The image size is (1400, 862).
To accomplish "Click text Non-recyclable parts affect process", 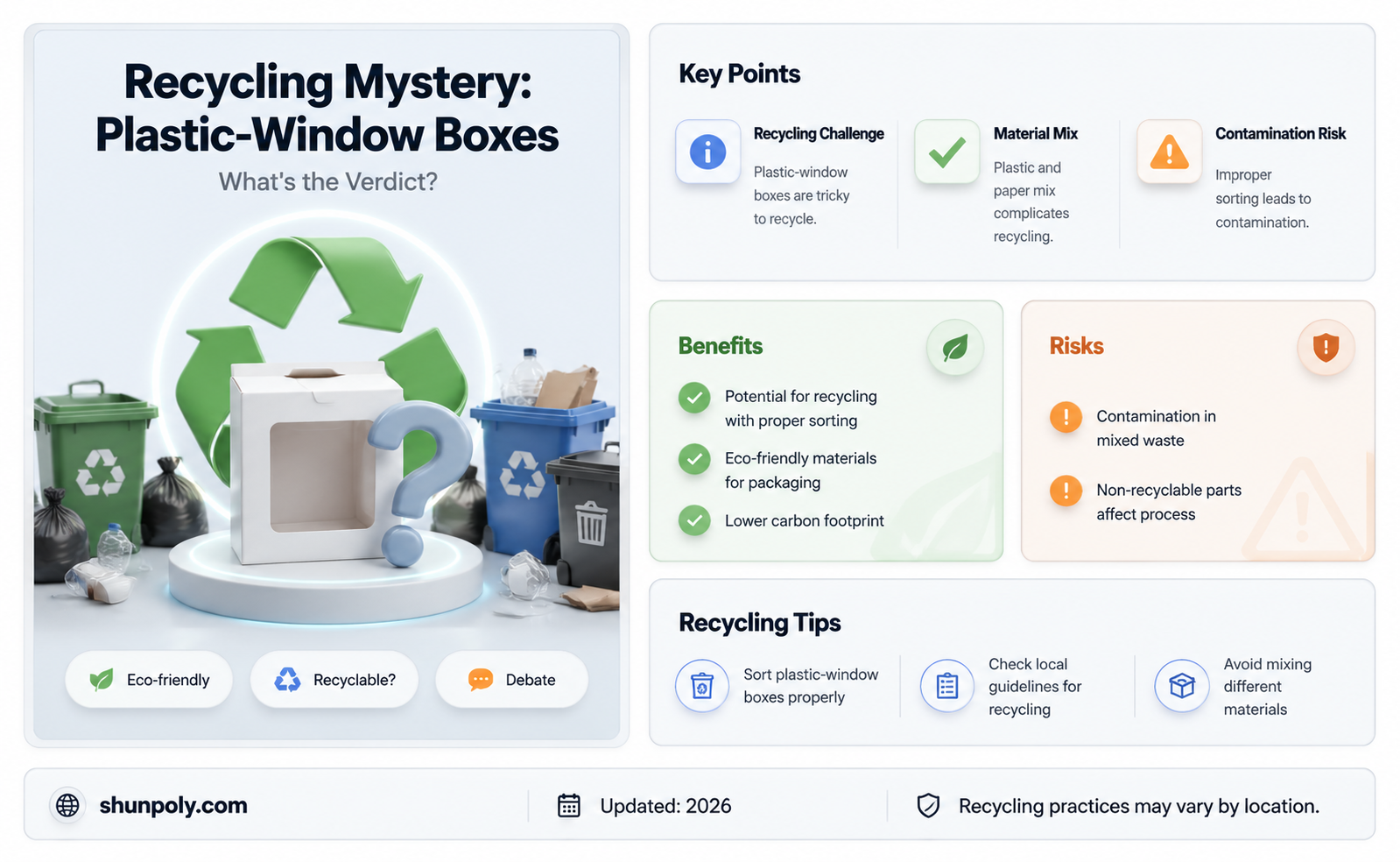I will 1169,502.
